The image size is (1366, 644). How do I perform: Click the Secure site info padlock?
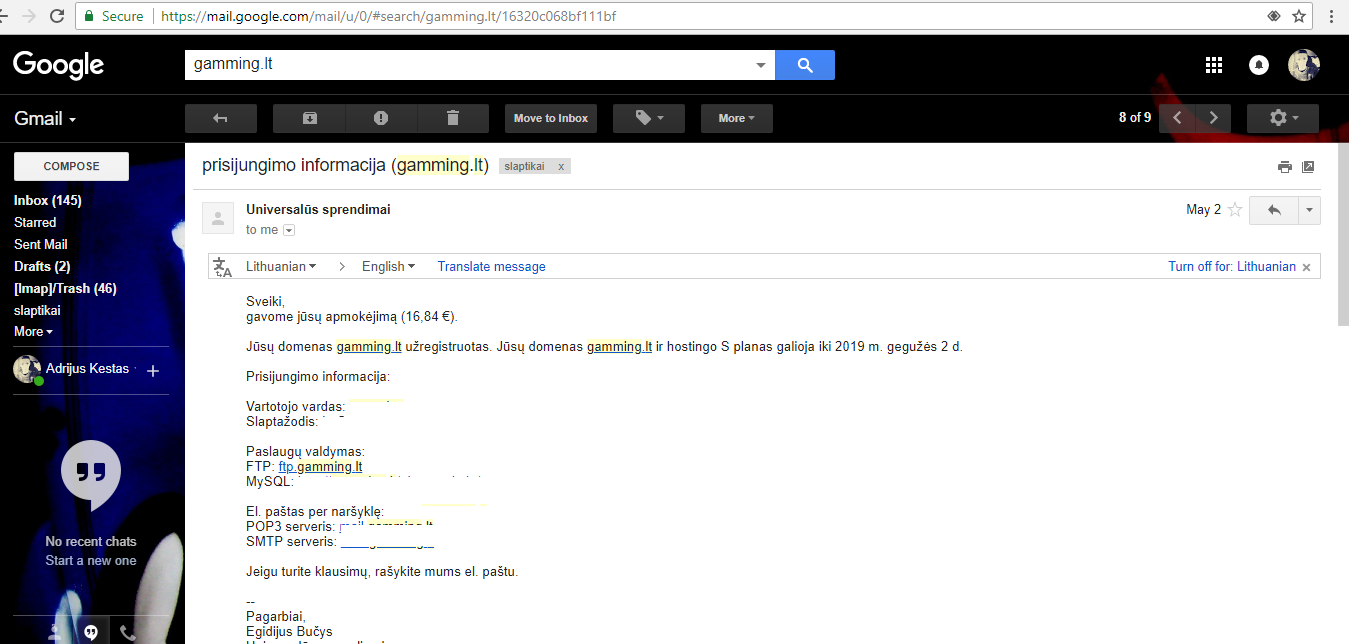(x=89, y=16)
